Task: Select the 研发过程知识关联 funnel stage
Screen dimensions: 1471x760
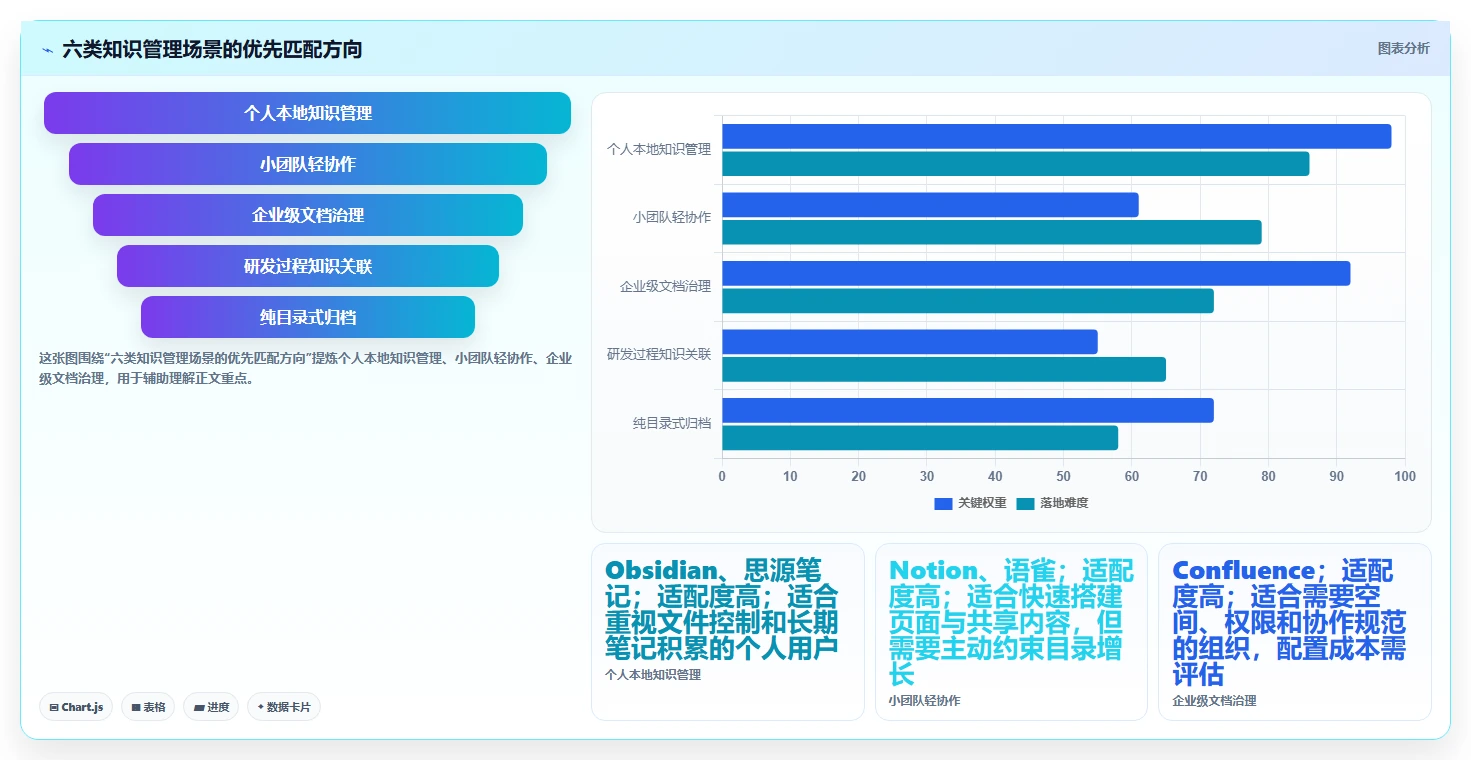Action: (307, 266)
